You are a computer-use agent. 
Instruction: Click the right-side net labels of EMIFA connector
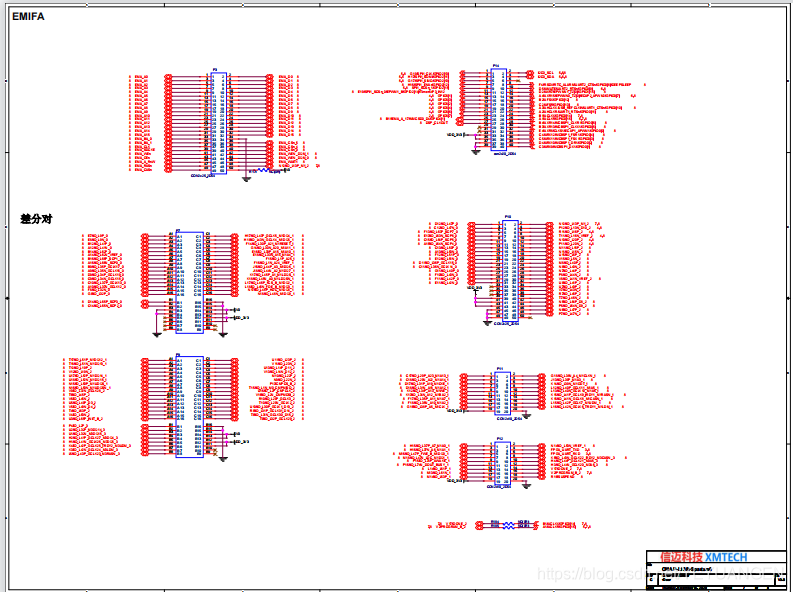point(290,120)
